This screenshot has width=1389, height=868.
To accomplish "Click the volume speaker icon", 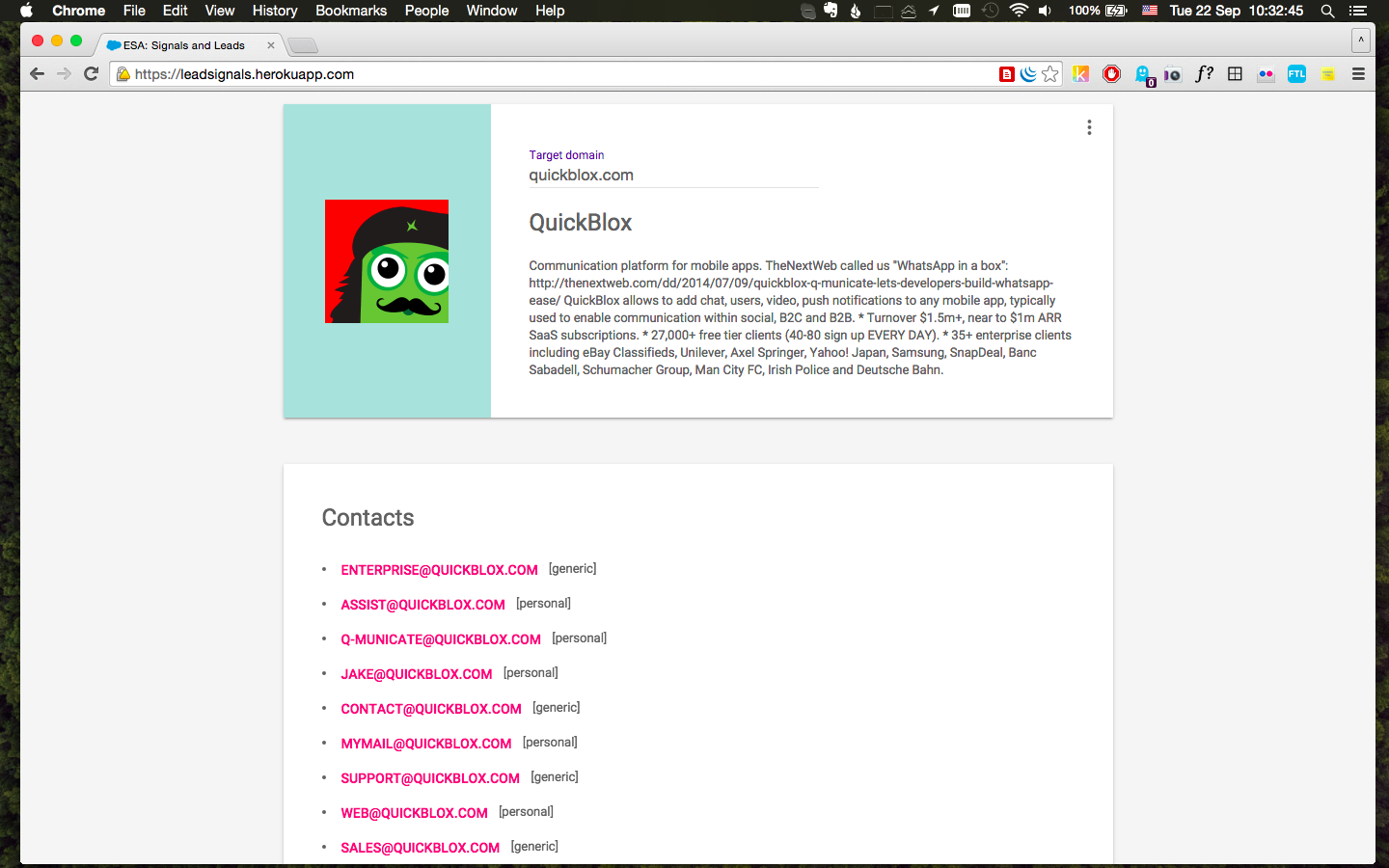I will tap(1045, 11).
